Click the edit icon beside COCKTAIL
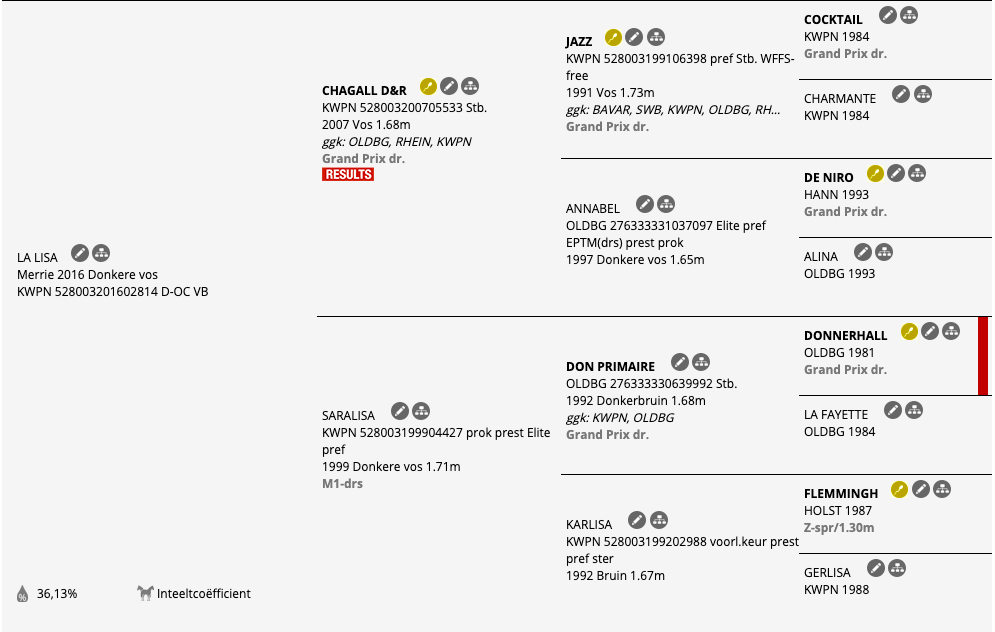Image resolution: width=995 pixels, height=632 pixels. coord(888,15)
